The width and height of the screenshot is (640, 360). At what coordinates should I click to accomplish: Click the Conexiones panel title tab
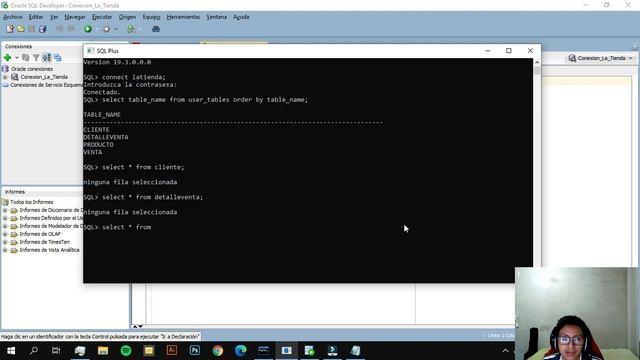[x=18, y=47]
